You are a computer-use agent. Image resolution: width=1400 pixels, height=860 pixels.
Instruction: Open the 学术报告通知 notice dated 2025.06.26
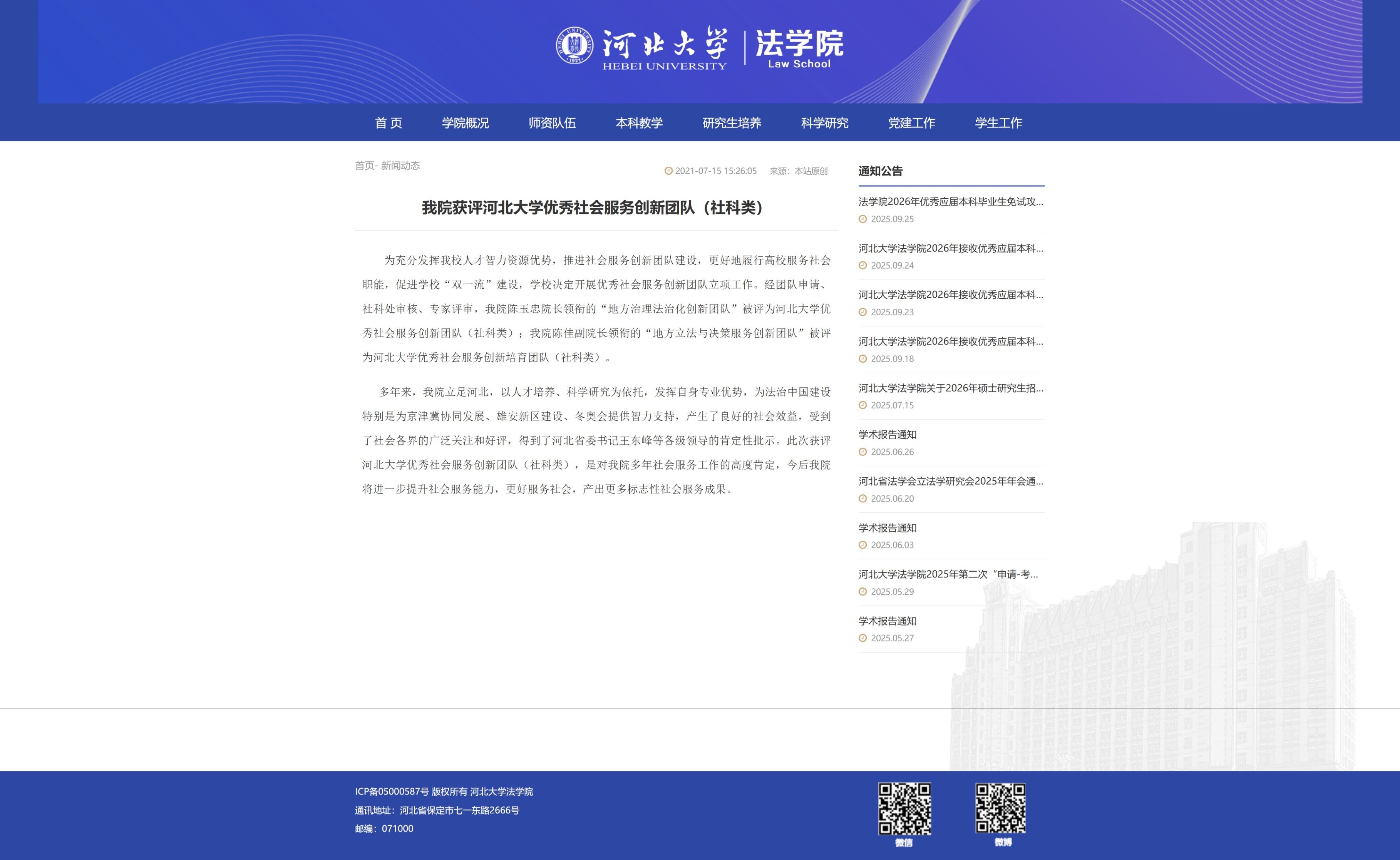[x=888, y=435]
